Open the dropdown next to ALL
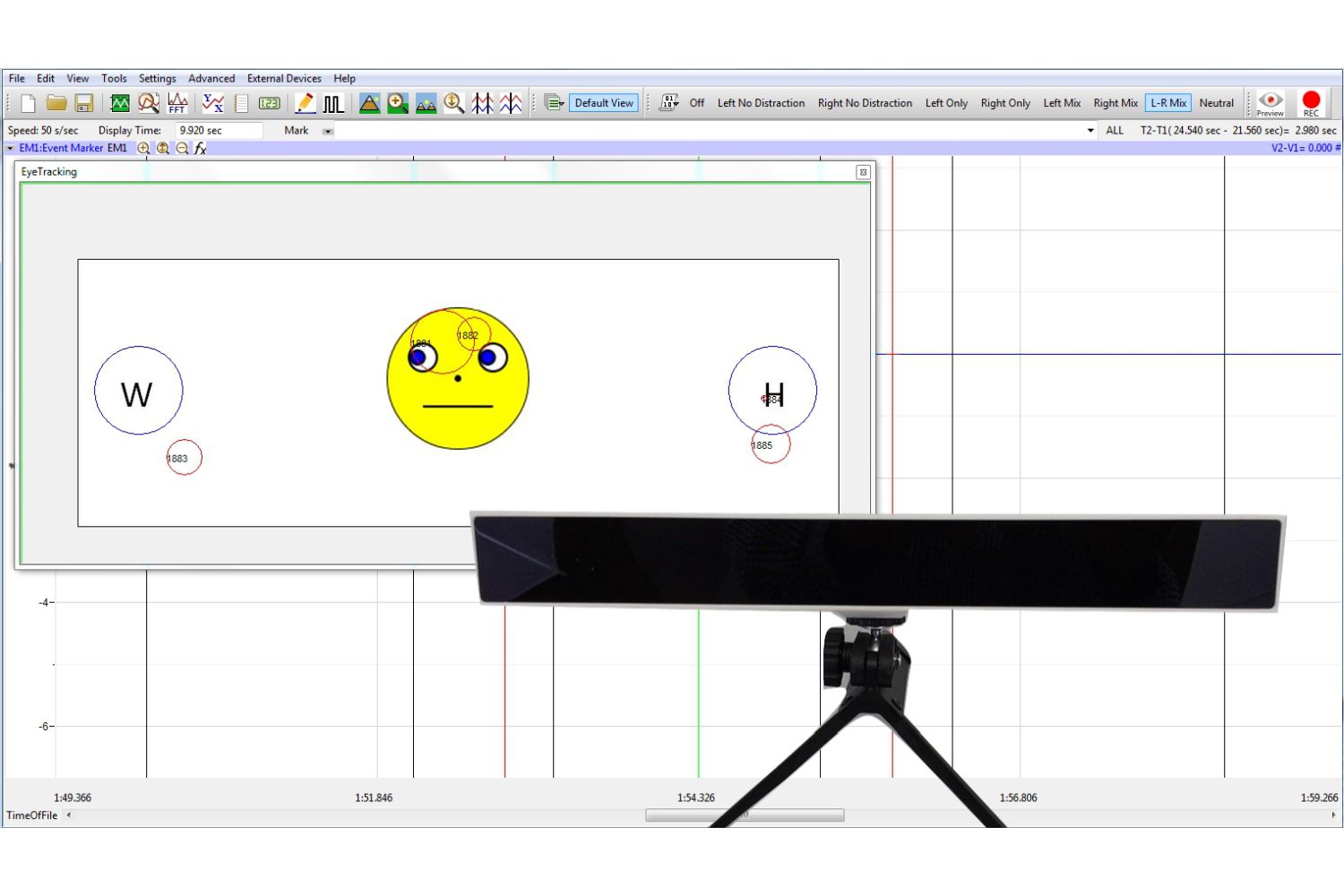This screenshot has width=1344, height=896. 1090,131
